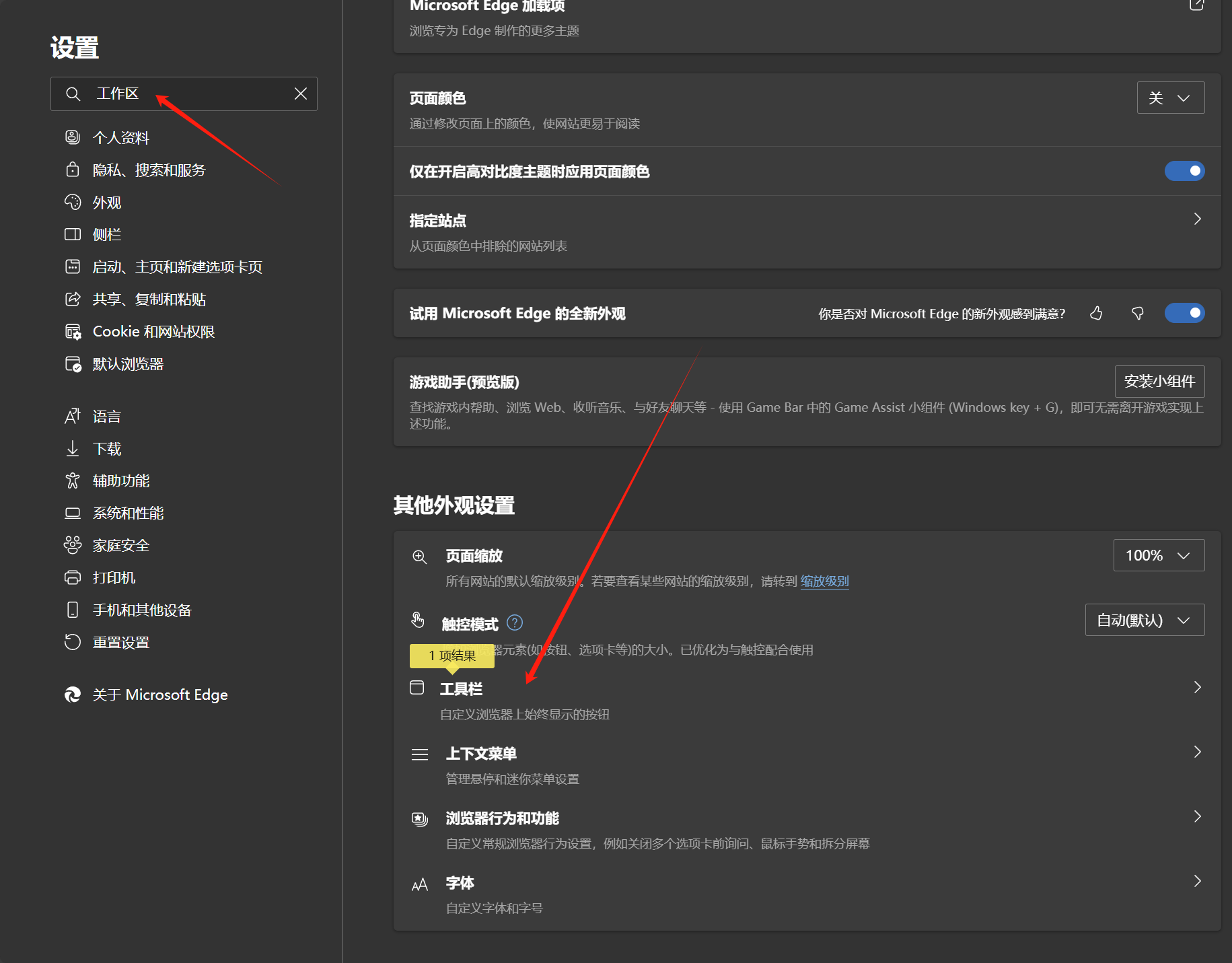The height and width of the screenshot is (963, 1232).
Task: Open the 工具栏 settings row chevron
Action: tap(1197, 688)
